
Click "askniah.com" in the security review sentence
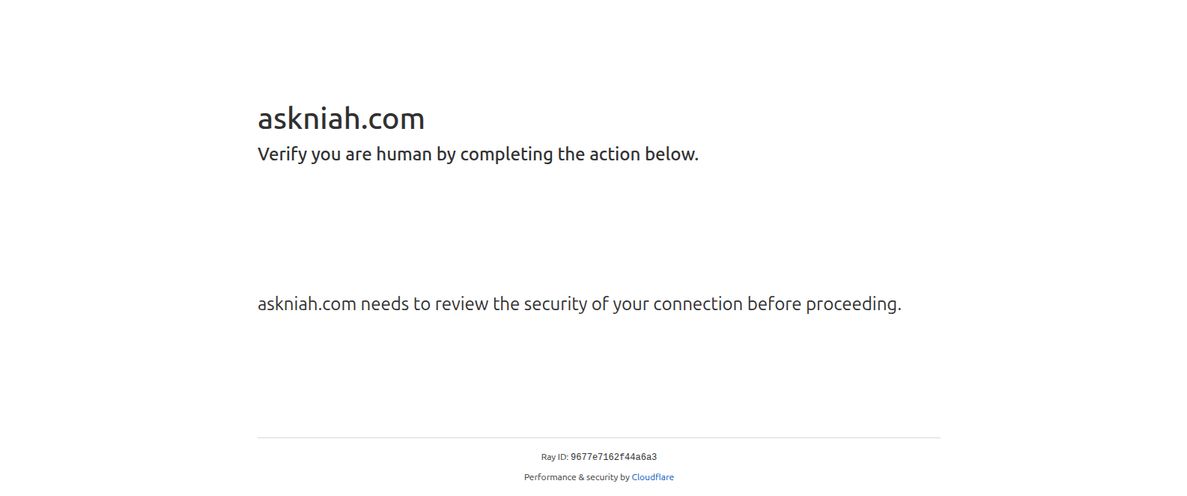(x=306, y=304)
